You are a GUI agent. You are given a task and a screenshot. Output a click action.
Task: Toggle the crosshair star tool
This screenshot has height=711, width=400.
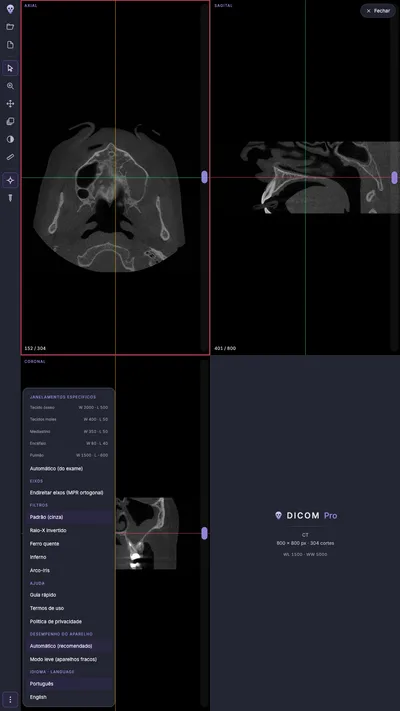pos(10,180)
